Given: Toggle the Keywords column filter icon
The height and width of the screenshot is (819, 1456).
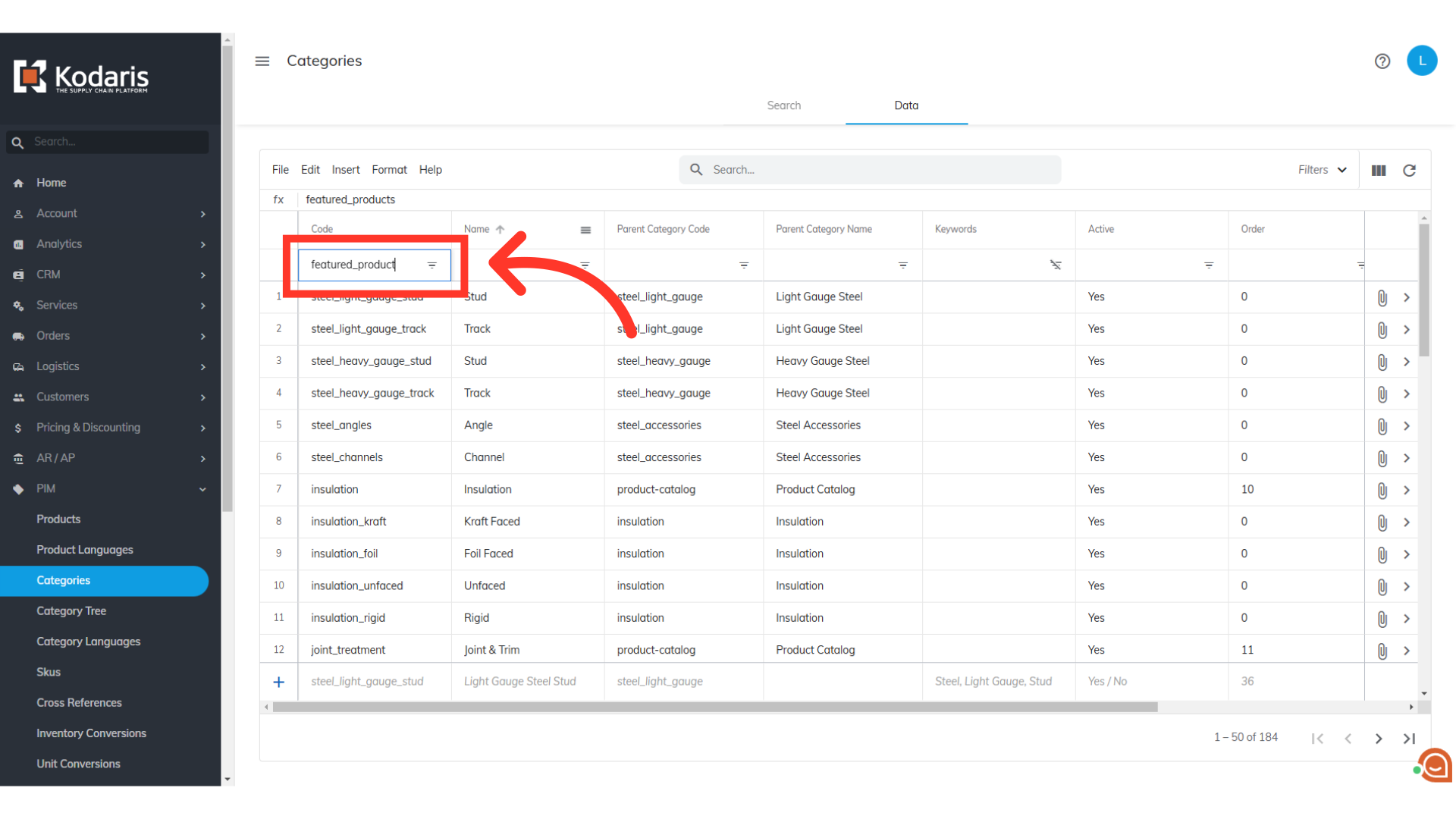Looking at the screenshot, I should pos(1056,265).
